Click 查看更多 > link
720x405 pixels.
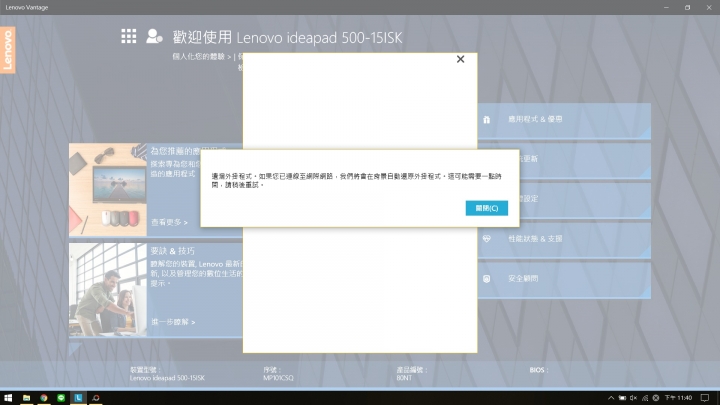[x=169, y=222]
